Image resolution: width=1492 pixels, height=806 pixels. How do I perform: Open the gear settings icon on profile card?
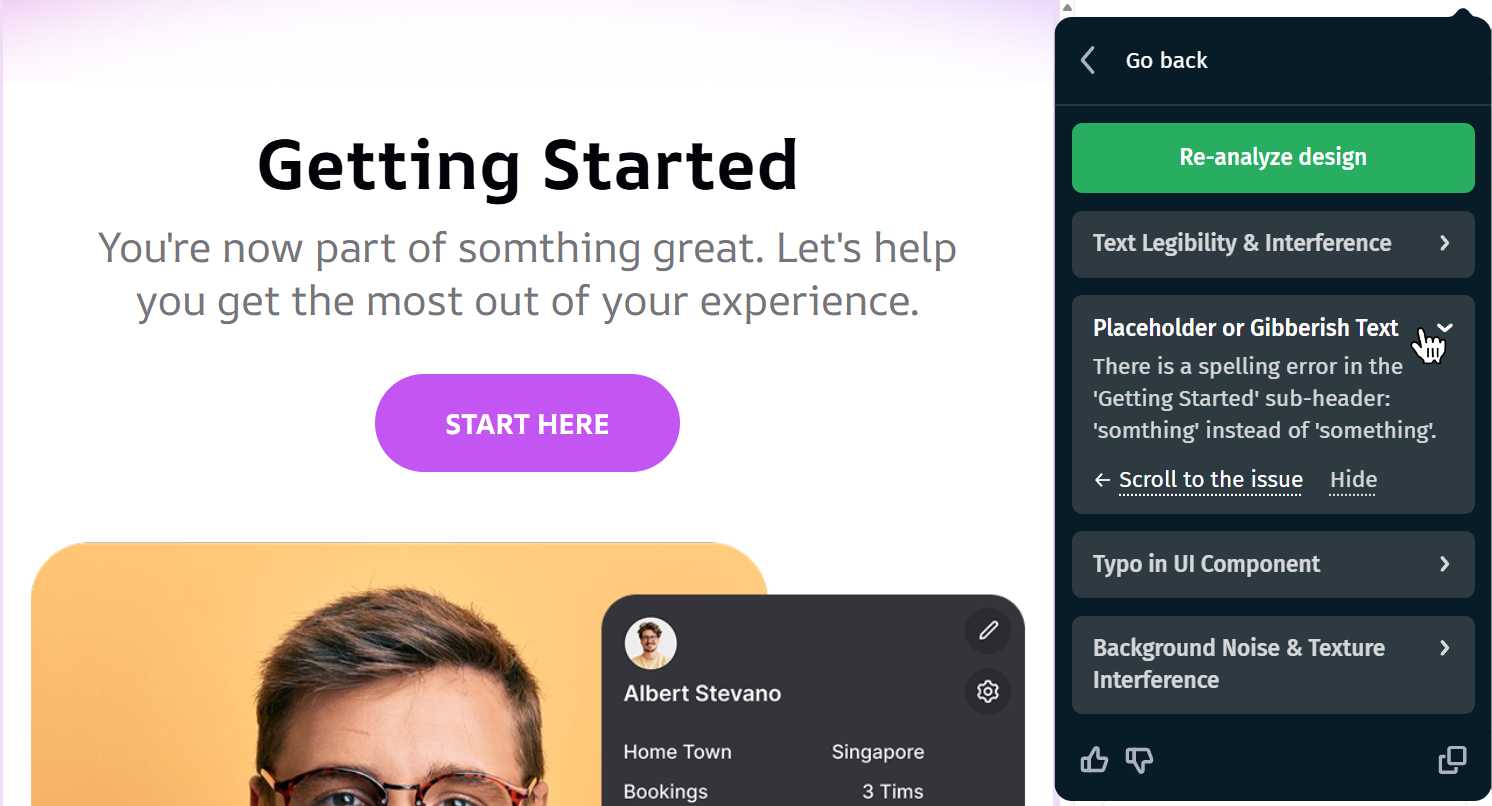pyautogui.click(x=988, y=692)
